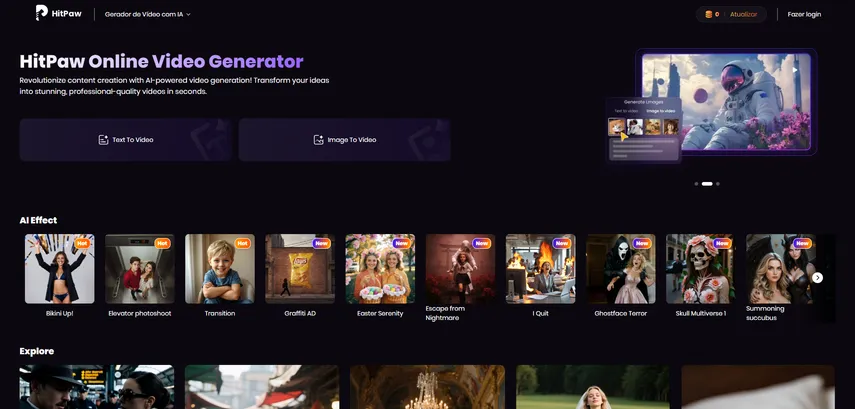Image resolution: width=855 pixels, height=409 pixels.
Task: Click the New badge on Easter Serenity
Action: (x=402, y=243)
